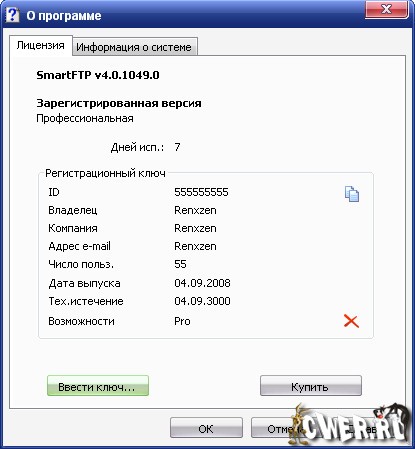
Task: Click the Купить button
Action: (x=310, y=386)
